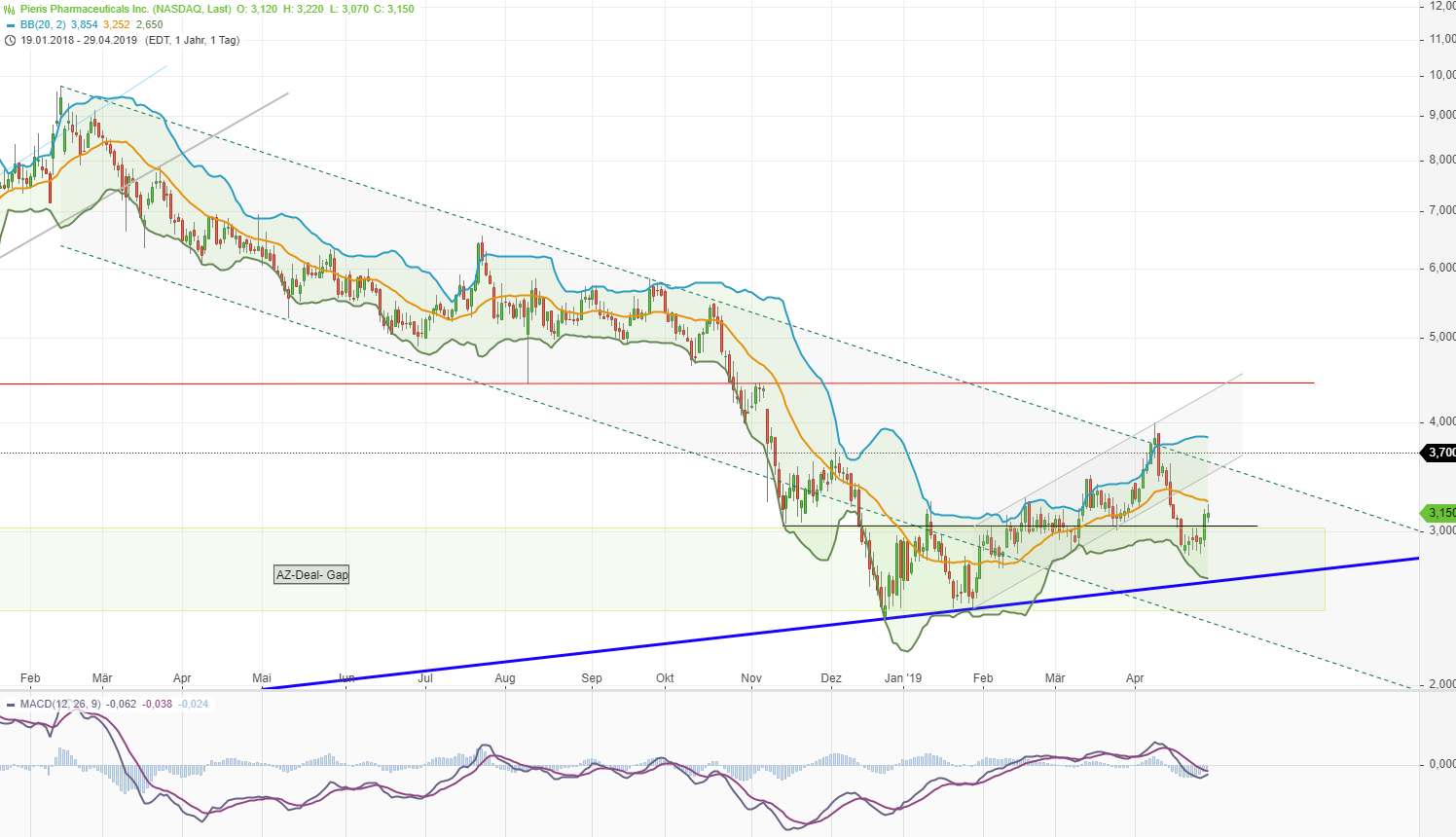Viewport: 1456px width, 837px height.
Task: Select the AZ-Deal- Gap annotation label
Action: pyautogui.click(x=311, y=575)
